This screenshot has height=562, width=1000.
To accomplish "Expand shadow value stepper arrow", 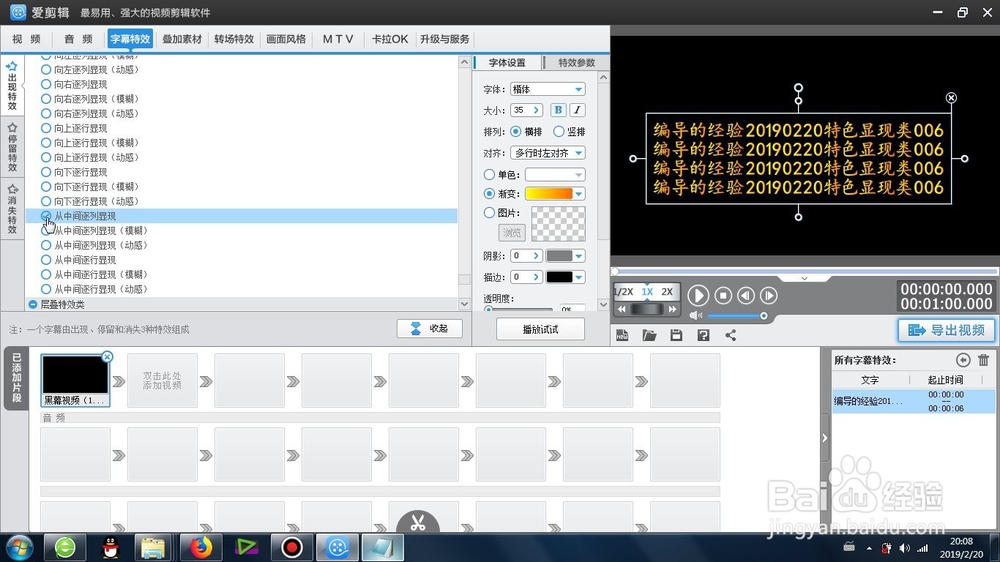I will tap(536, 256).
